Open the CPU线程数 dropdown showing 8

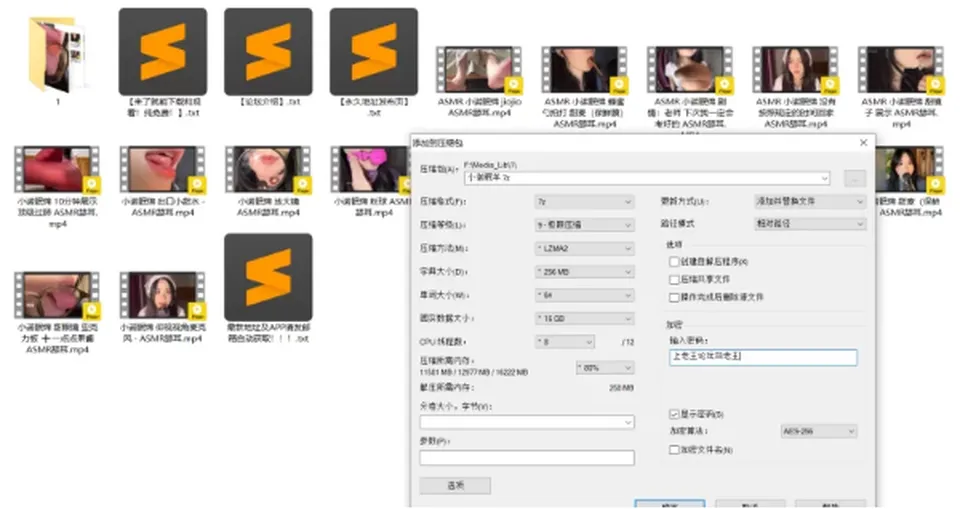(x=564, y=342)
